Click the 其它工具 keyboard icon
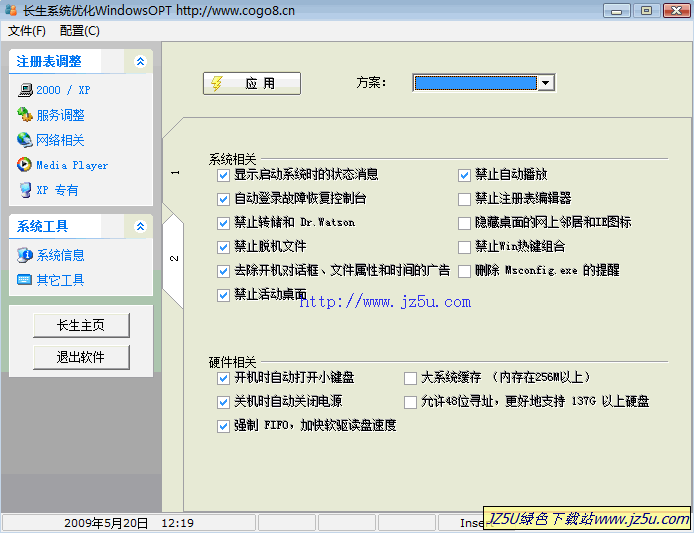The image size is (694, 533). coord(24,280)
